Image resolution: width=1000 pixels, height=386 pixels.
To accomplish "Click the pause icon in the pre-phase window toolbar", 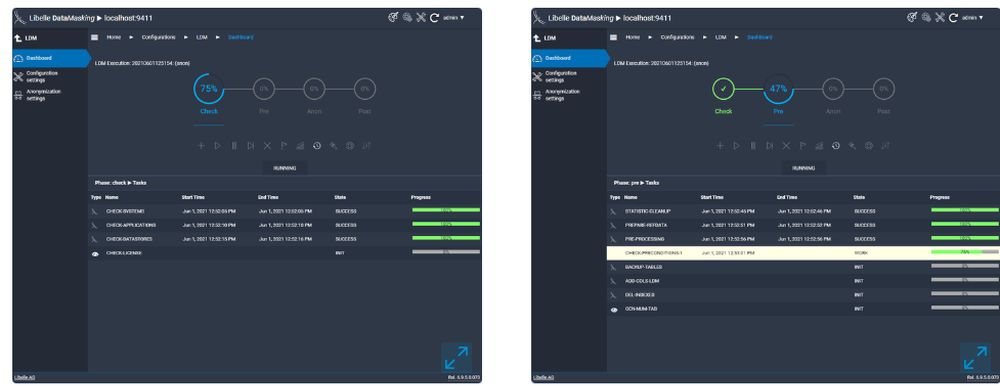I will coord(753,145).
